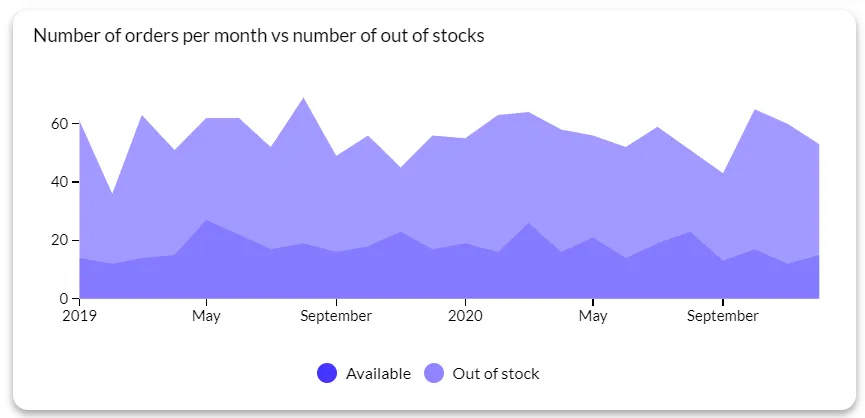
Task: Click the Available legend color dot
Action: pos(327,373)
